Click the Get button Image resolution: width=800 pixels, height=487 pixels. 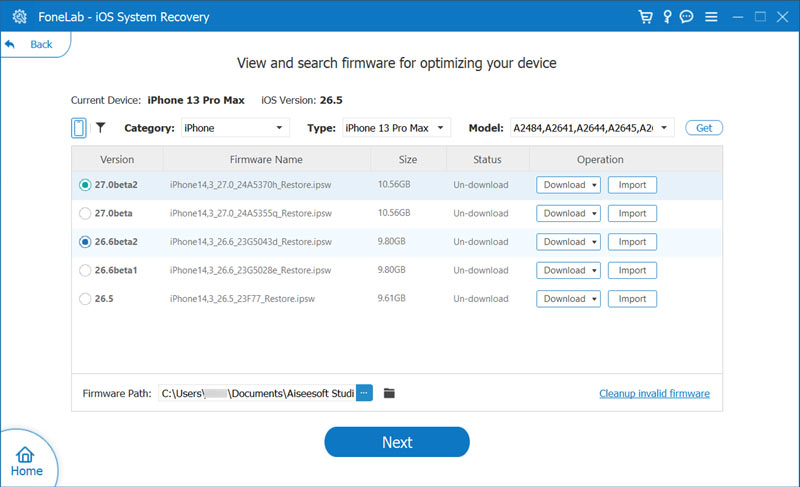point(704,127)
